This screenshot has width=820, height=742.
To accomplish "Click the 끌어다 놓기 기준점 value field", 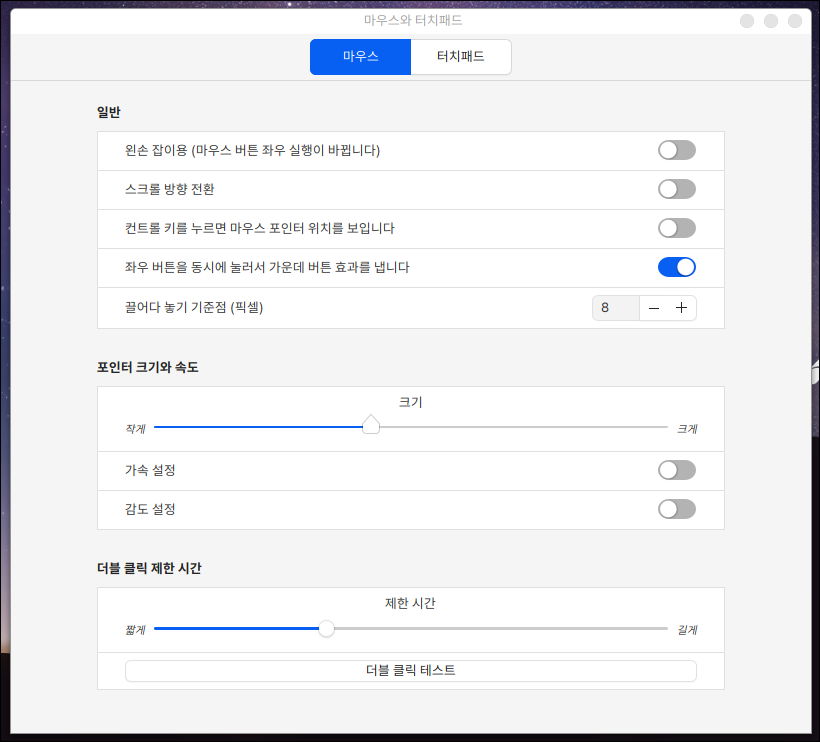I will click(615, 308).
